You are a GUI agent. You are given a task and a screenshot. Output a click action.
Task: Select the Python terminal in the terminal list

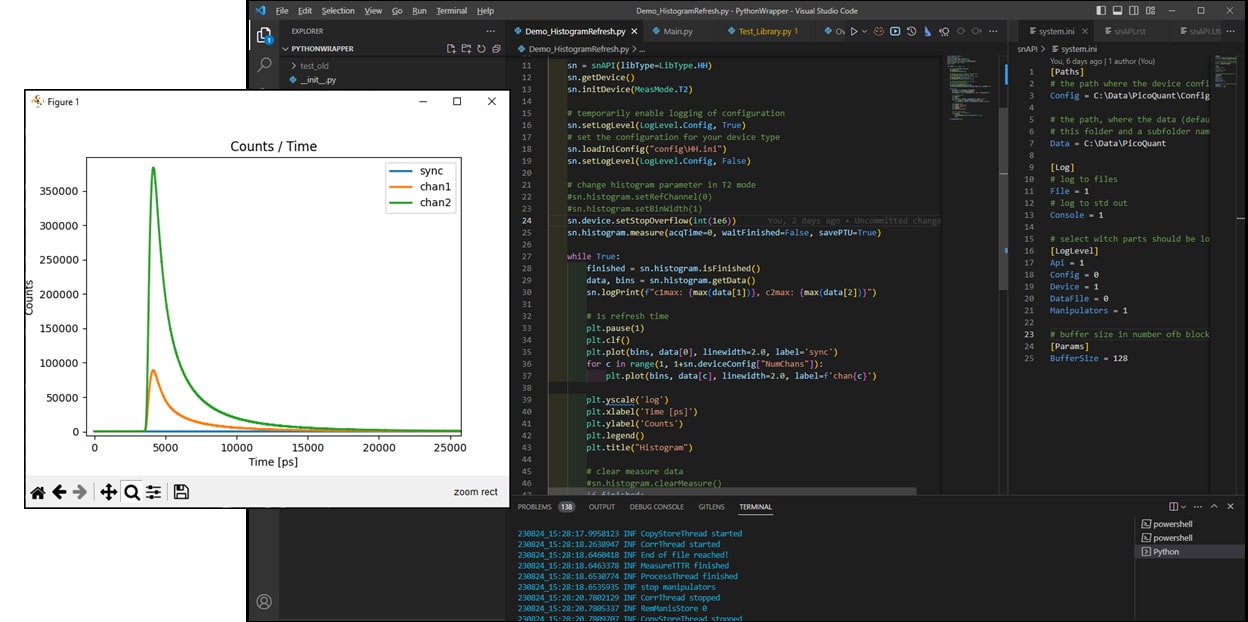click(x=1165, y=552)
